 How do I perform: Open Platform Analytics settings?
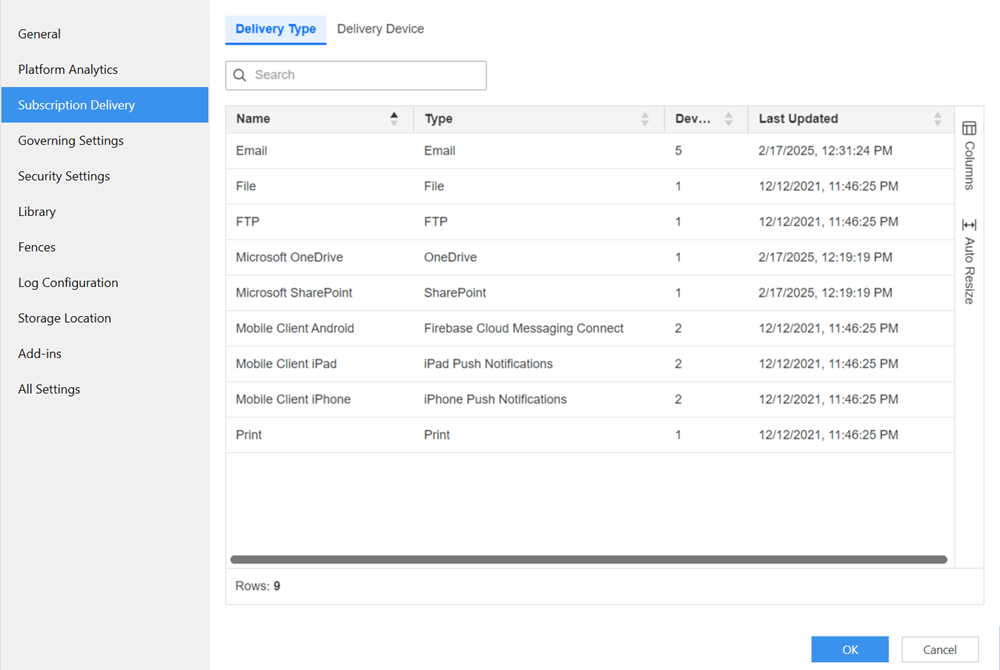tap(68, 70)
